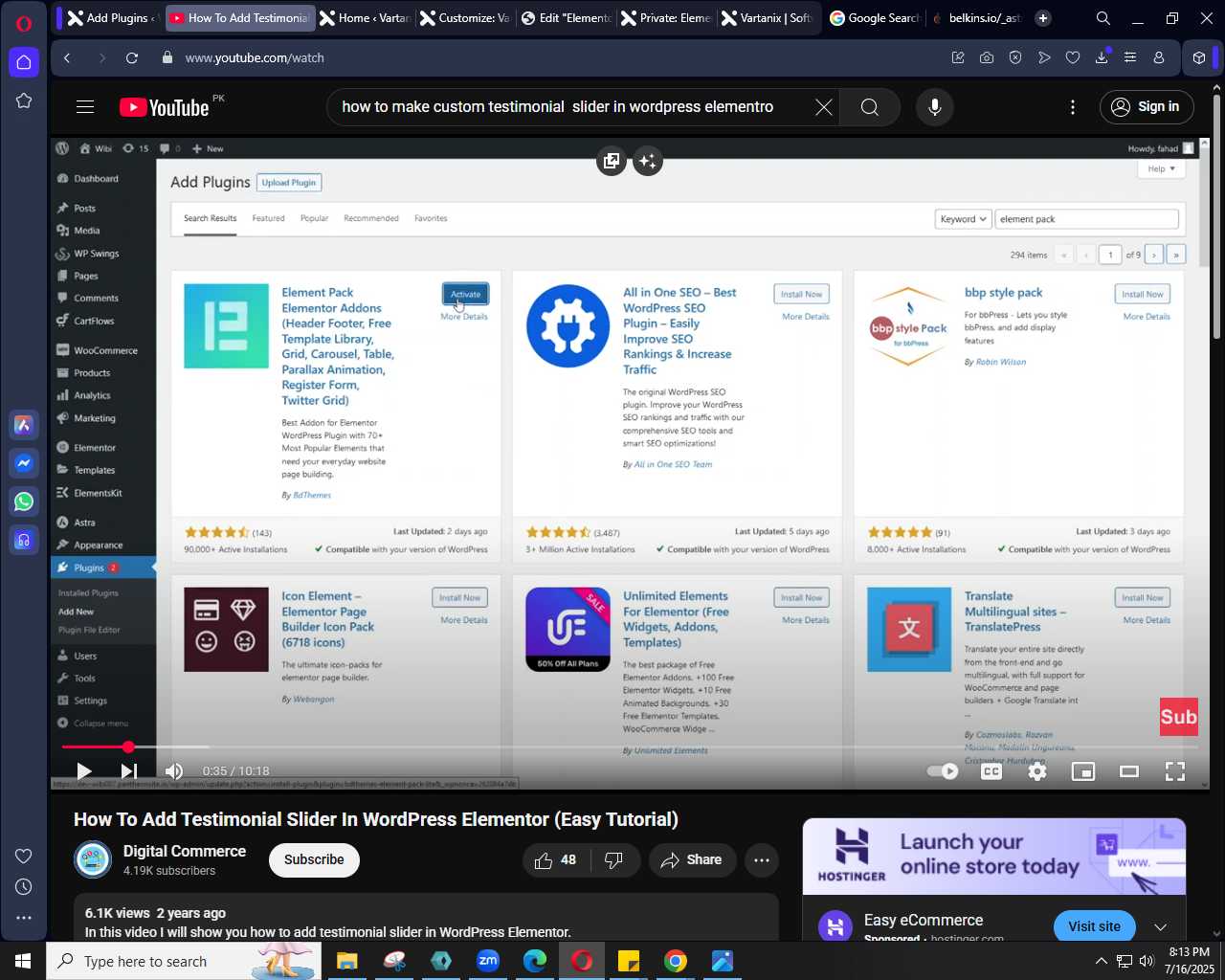The image size is (1225, 980).
Task: Go to YouTube home via logo
Action: click(164, 107)
